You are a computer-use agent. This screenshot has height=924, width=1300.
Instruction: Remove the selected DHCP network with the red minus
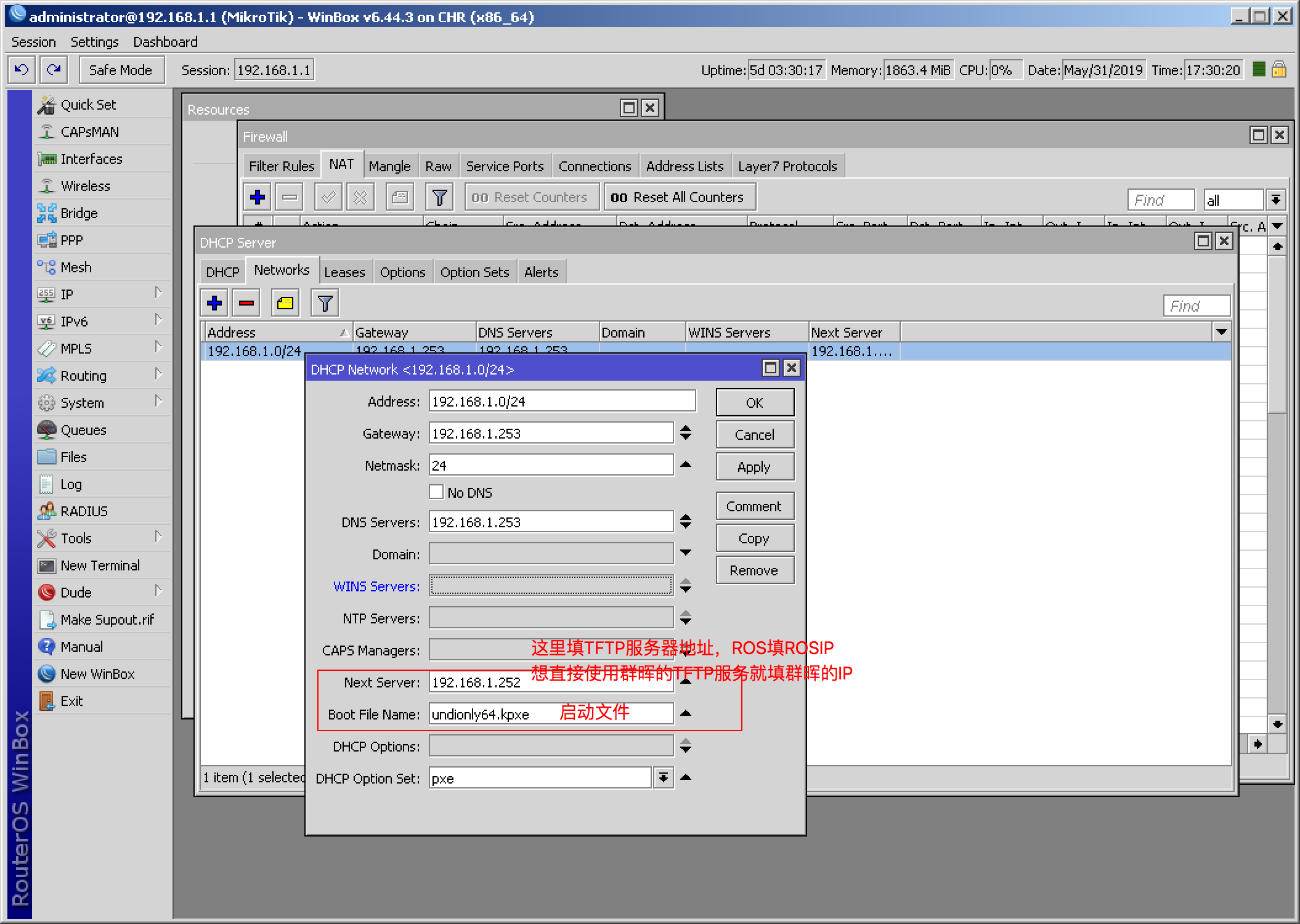(246, 303)
